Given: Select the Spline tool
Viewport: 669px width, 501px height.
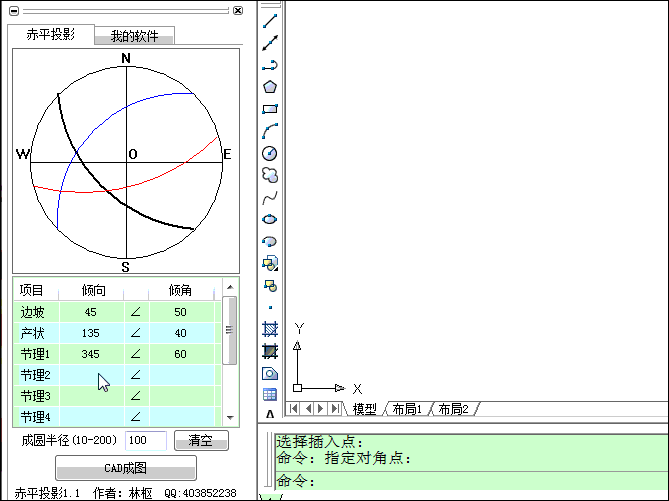Looking at the screenshot, I should (270, 197).
